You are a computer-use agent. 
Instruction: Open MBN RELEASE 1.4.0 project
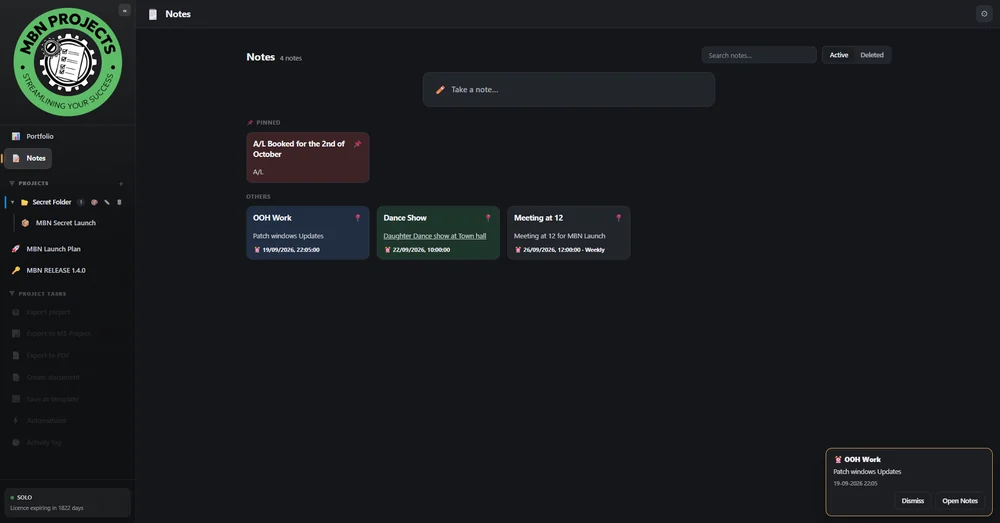tap(55, 270)
